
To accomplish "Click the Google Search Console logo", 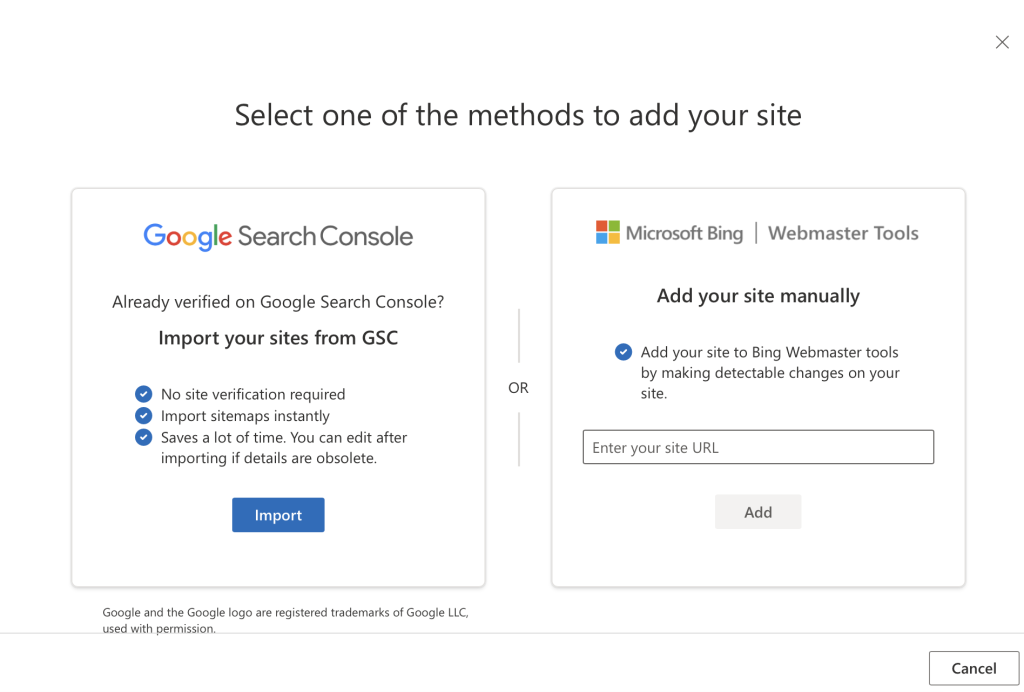I will point(278,236).
